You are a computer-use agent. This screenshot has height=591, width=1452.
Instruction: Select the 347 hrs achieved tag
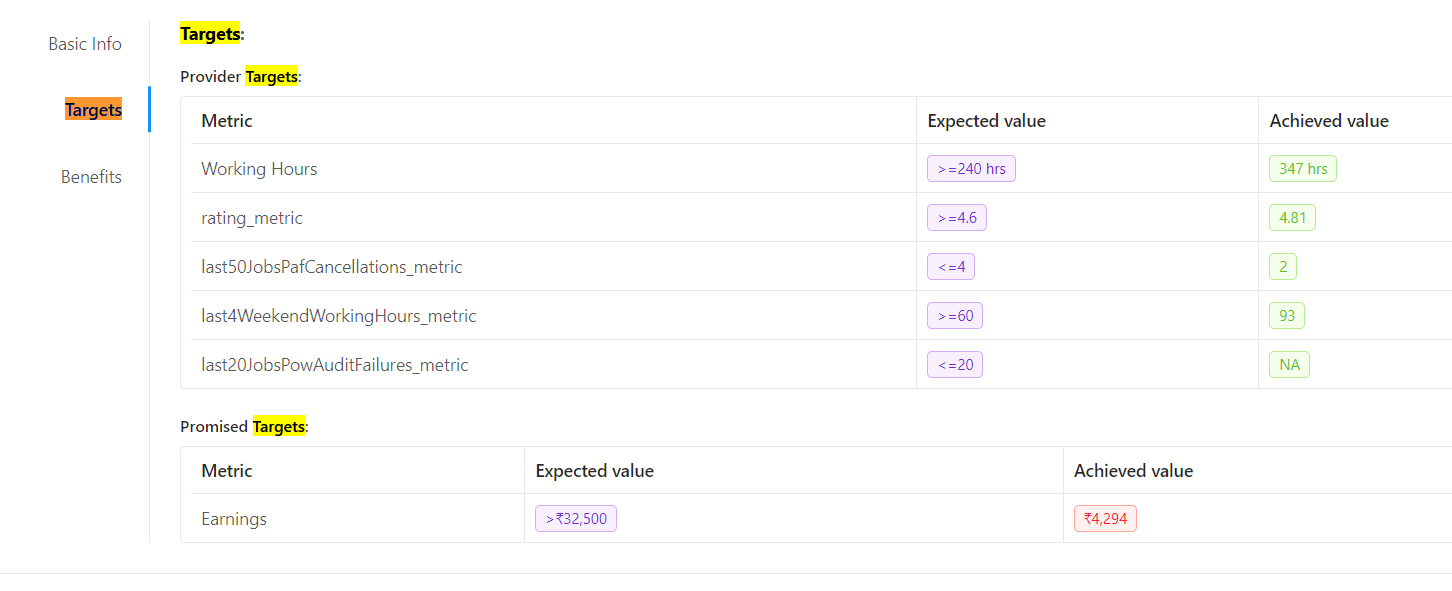coord(1303,169)
